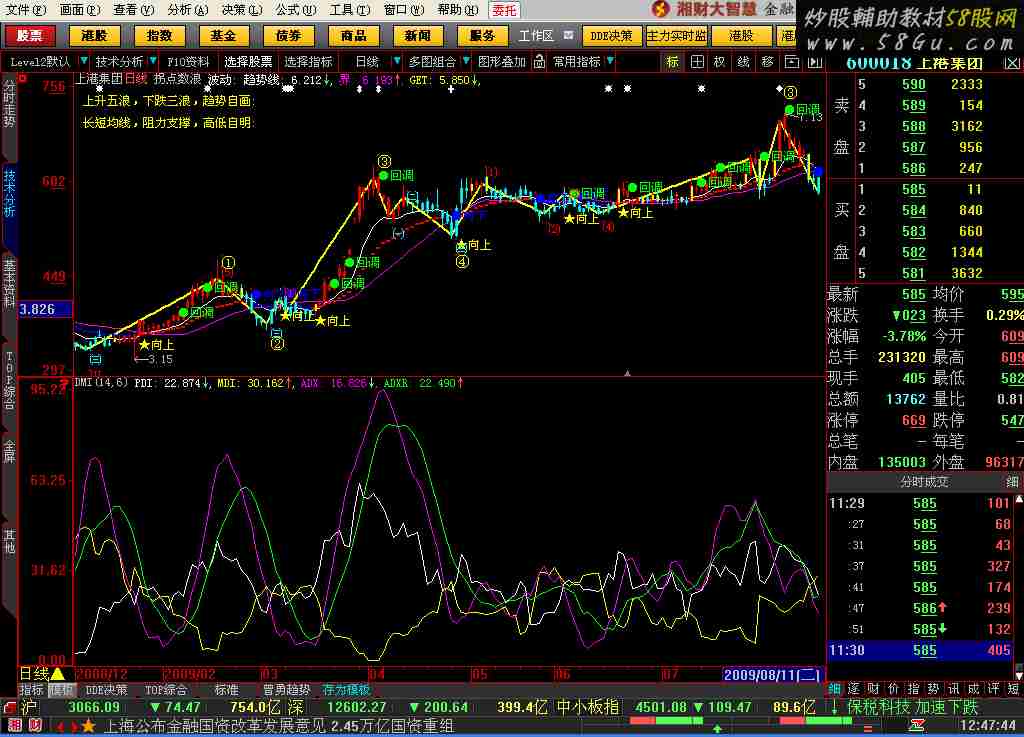This screenshot has height=737, width=1024.
Task: Select the 讯 tab at bottom right
Action: [953, 689]
